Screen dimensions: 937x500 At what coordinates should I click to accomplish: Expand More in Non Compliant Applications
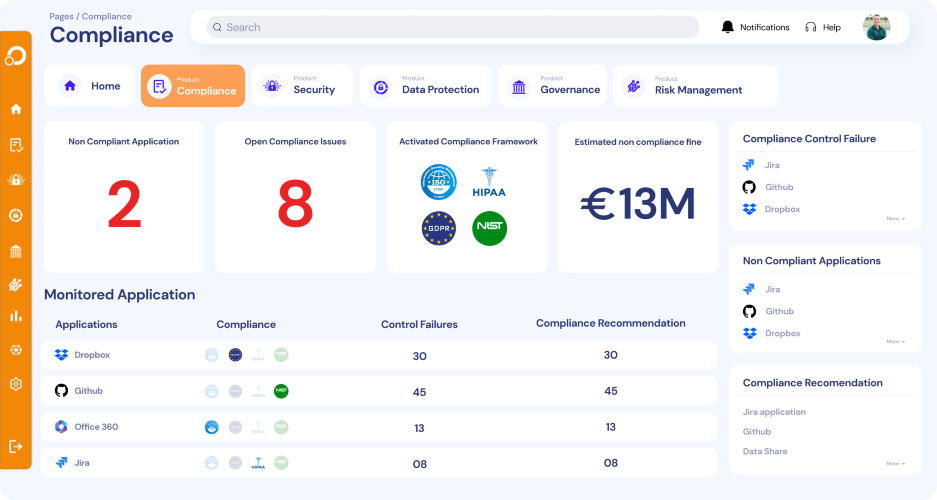pos(895,342)
